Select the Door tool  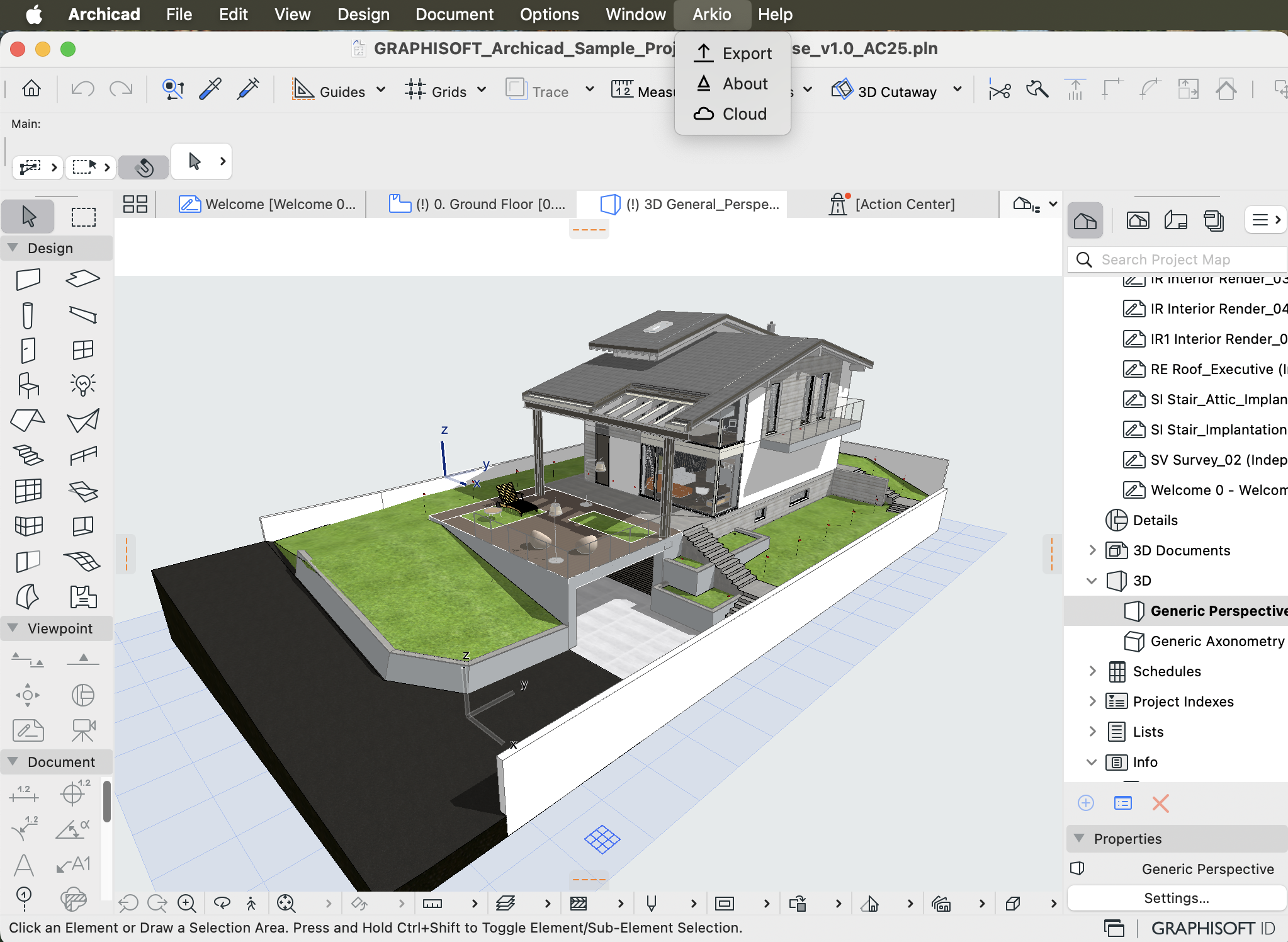(x=28, y=350)
